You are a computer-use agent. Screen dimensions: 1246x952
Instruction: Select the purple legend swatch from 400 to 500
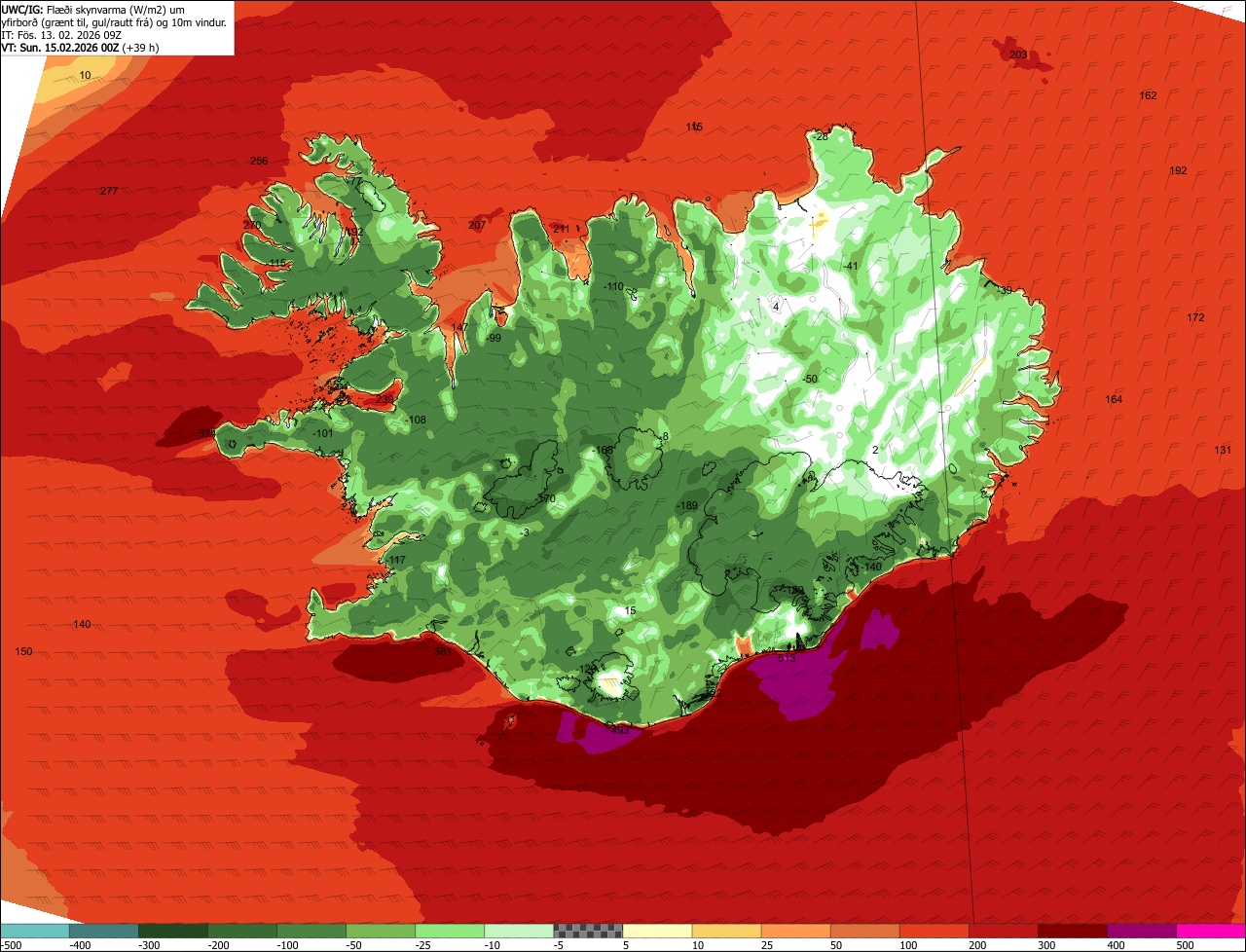pyautogui.click(x=1142, y=931)
